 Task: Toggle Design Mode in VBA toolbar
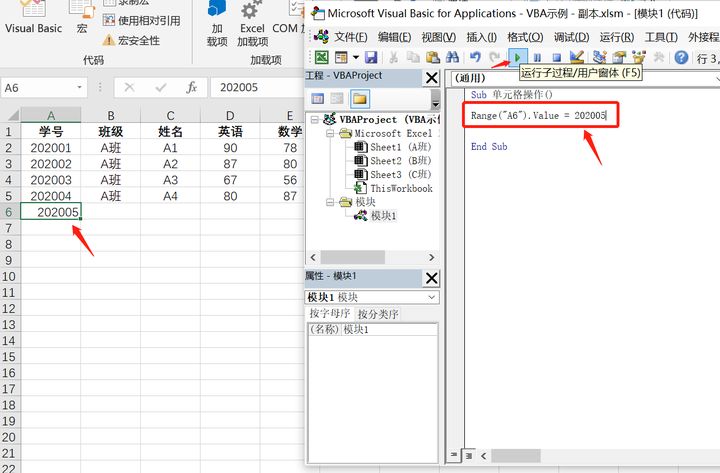(576, 57)
